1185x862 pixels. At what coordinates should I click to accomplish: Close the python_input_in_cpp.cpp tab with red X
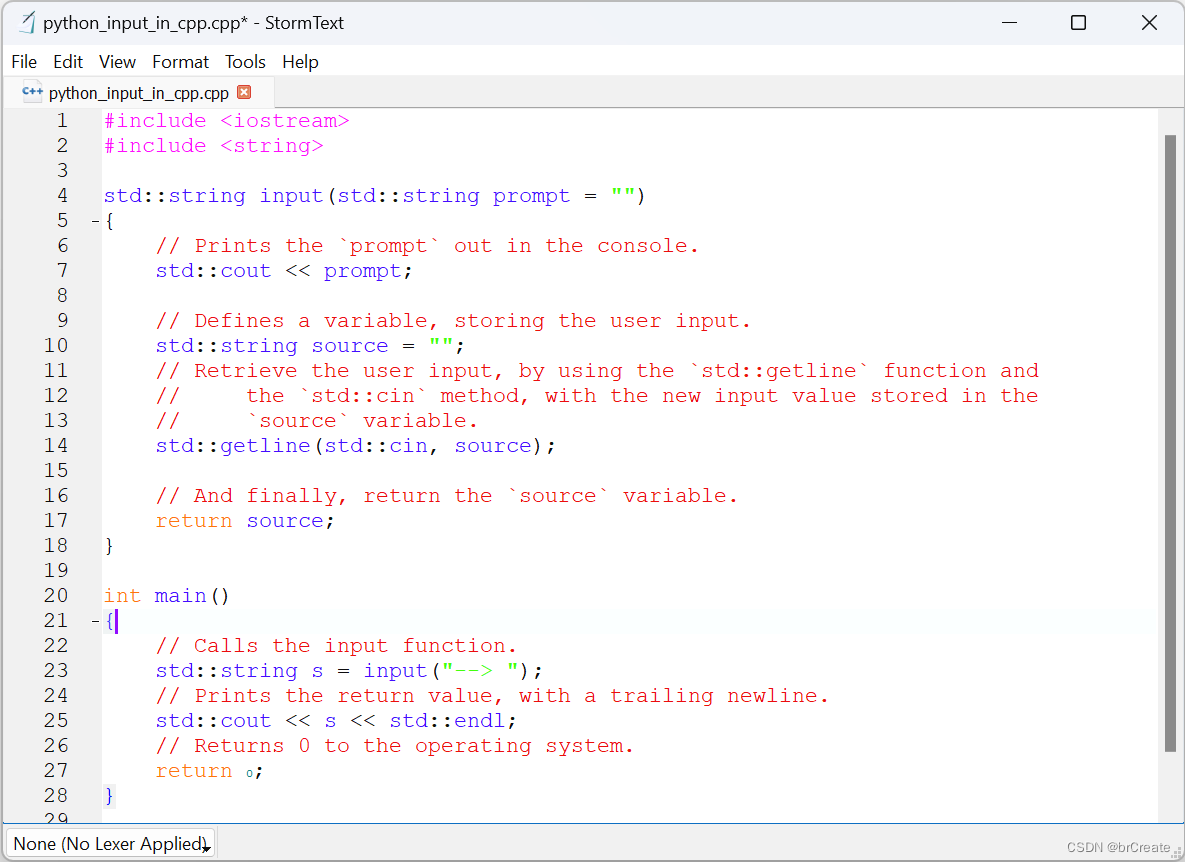tap(244, 92)
